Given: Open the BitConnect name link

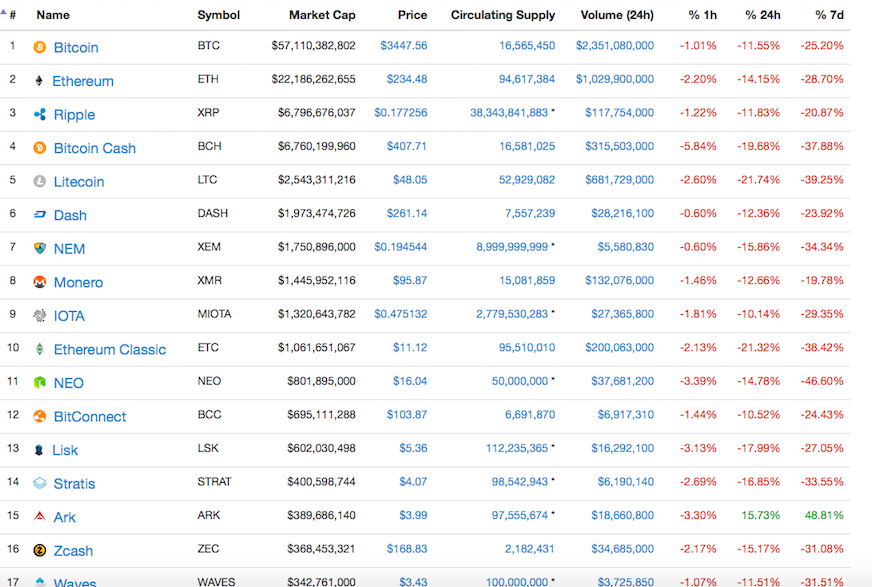Looking at the screenshot, I should [x=90, y=417].
